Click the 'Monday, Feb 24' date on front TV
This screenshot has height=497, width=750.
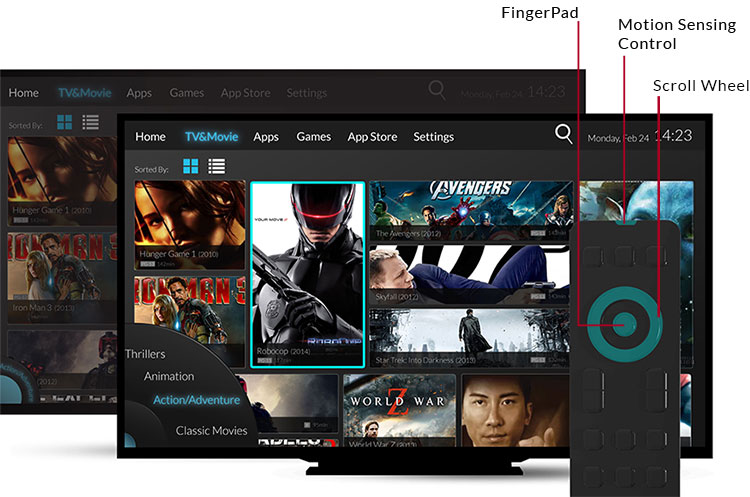click(618, 138)
